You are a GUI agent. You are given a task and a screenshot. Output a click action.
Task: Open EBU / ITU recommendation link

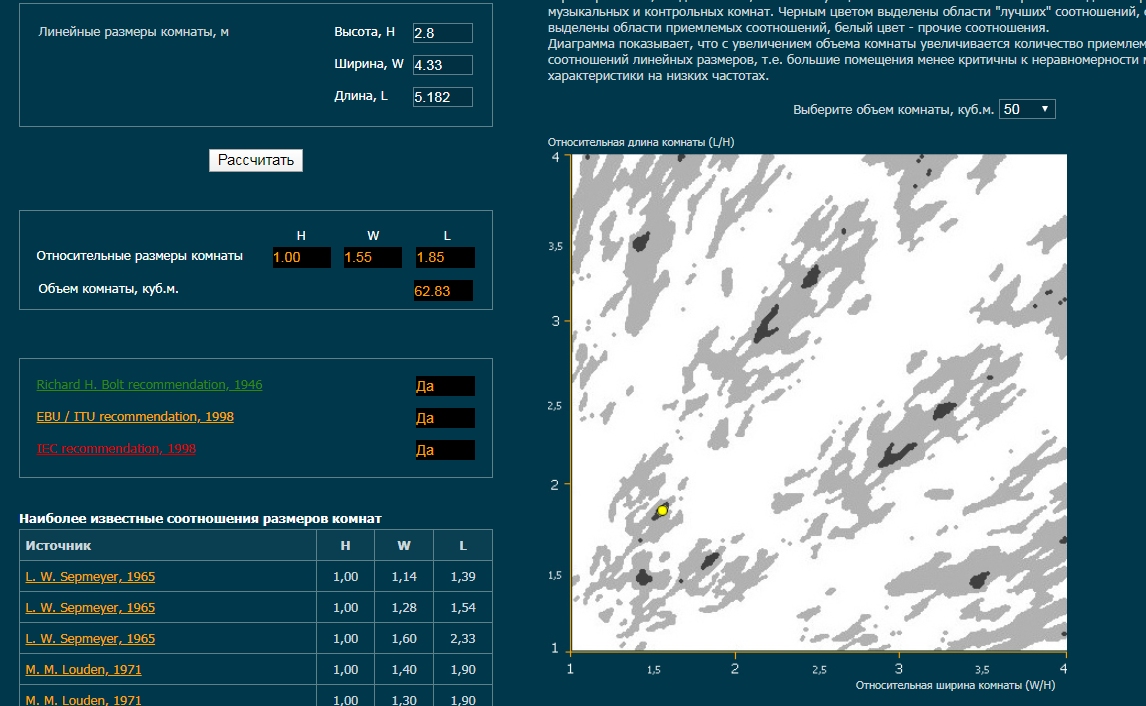pyautogui.click(x=135, y=417)
